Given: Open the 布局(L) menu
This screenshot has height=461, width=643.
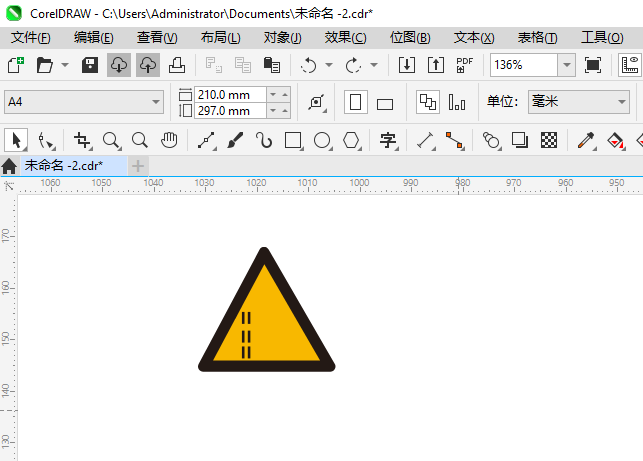Looking at the screenshot, I should pyautogui.click(x=221, y=38).
